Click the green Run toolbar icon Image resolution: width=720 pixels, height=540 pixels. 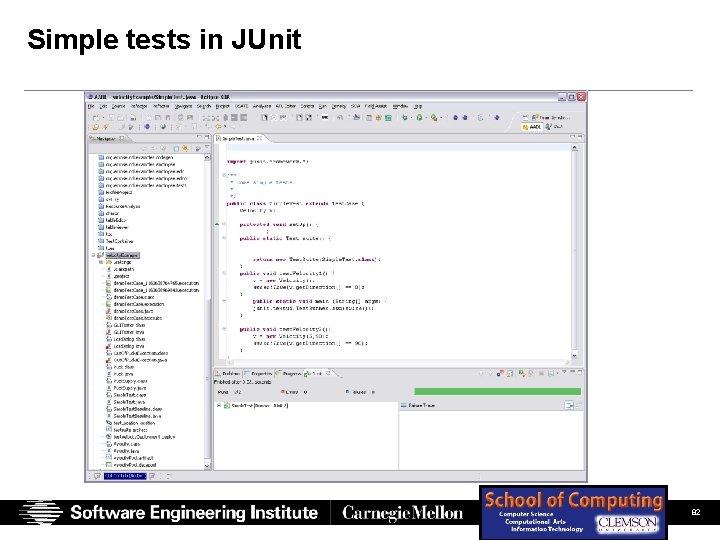pyautogui.click(x=419, y=118)
